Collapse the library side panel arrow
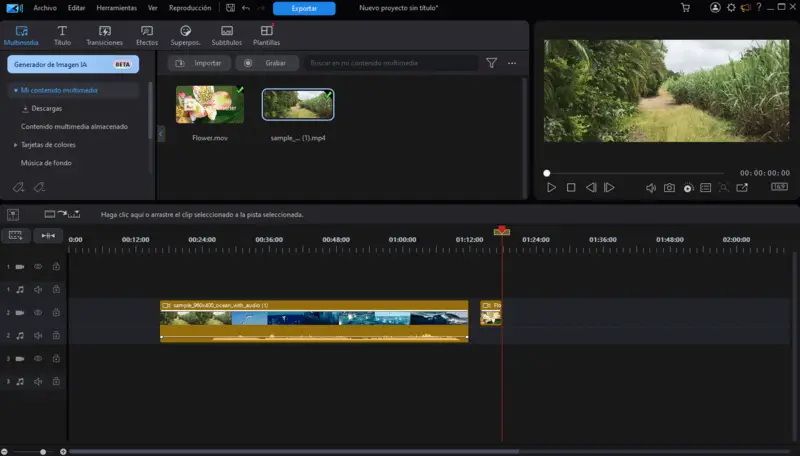Viewport: 800px width, 456px height. click(x=161, y=134)
